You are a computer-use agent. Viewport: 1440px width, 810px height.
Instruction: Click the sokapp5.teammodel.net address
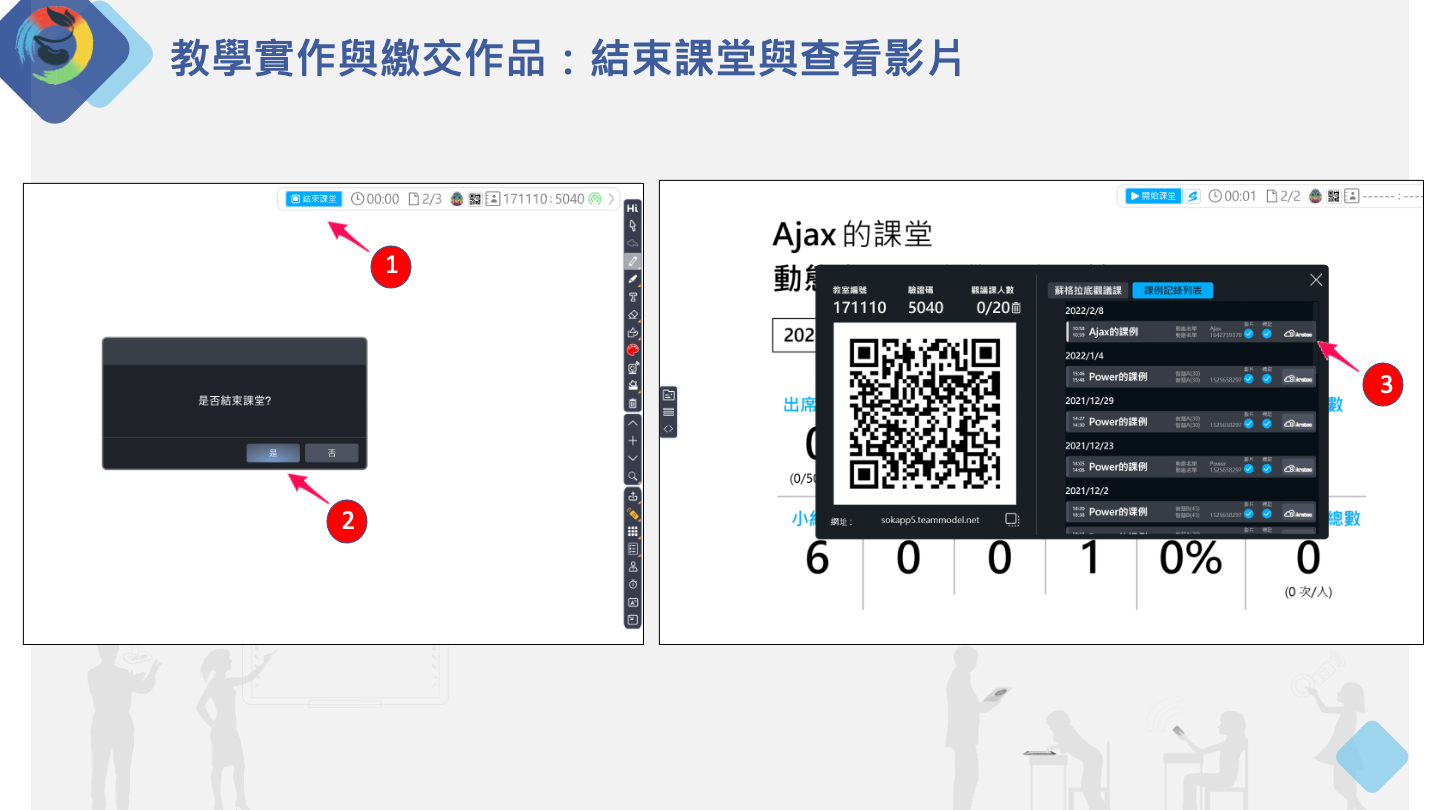[930, 520]
